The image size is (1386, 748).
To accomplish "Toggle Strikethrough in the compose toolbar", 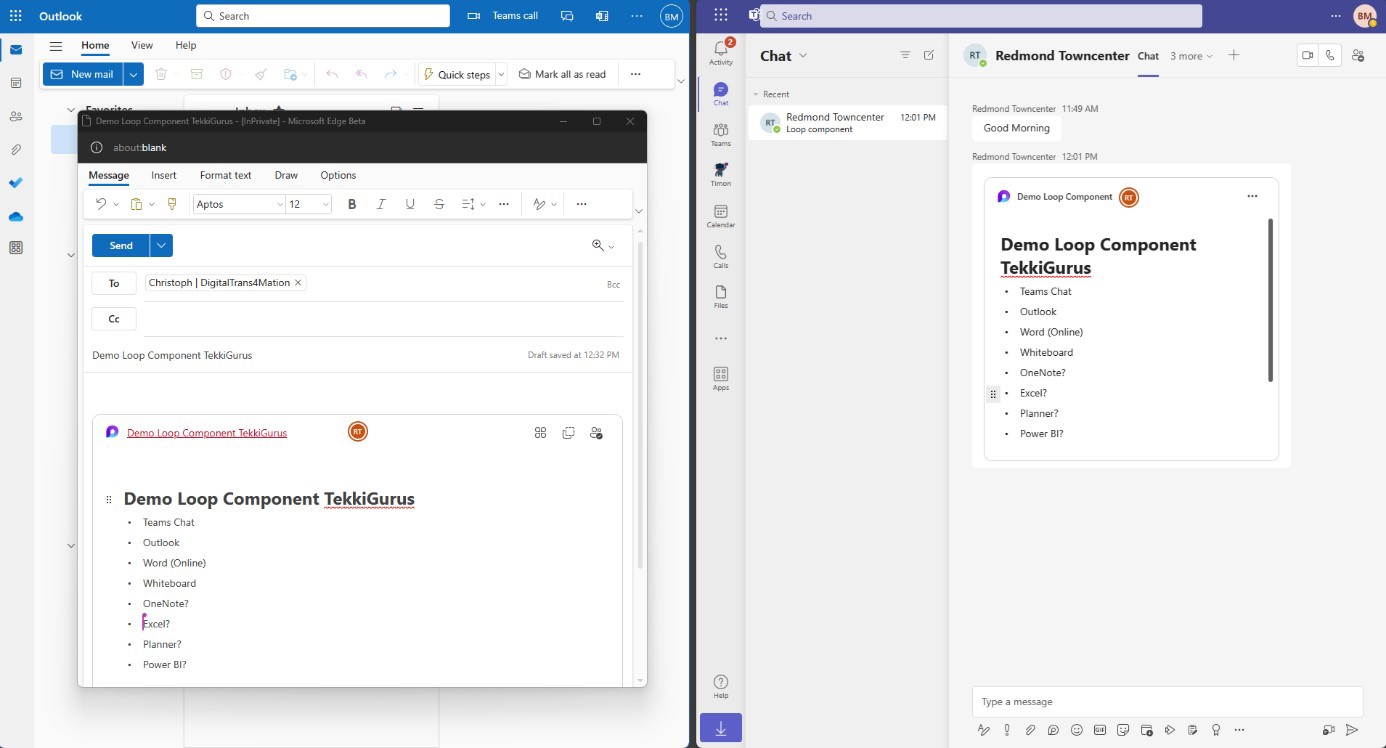I will point(439,204).
